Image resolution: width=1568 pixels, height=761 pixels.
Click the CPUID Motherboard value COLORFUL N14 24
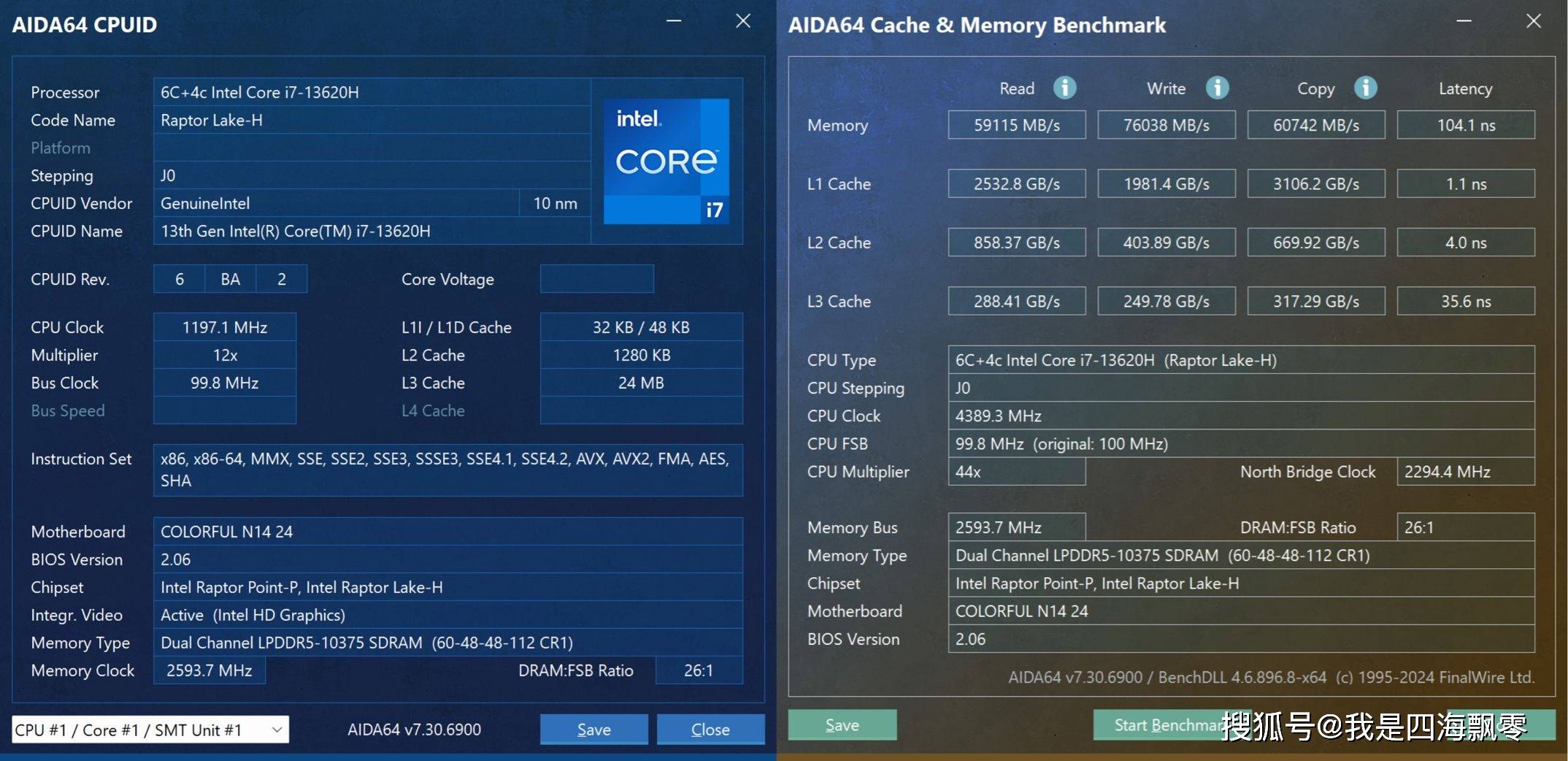click(x=447, y=532)
